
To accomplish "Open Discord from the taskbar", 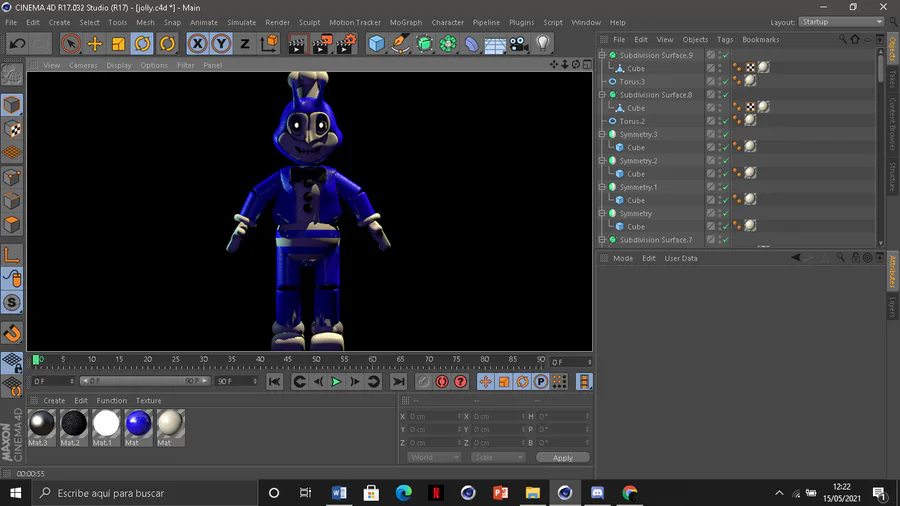I will (x=597, y=493).
